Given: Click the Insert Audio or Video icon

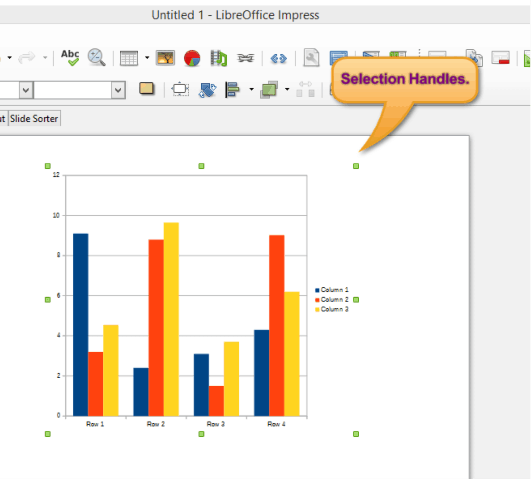Looking at the screenshot, I should pos(218,58).
